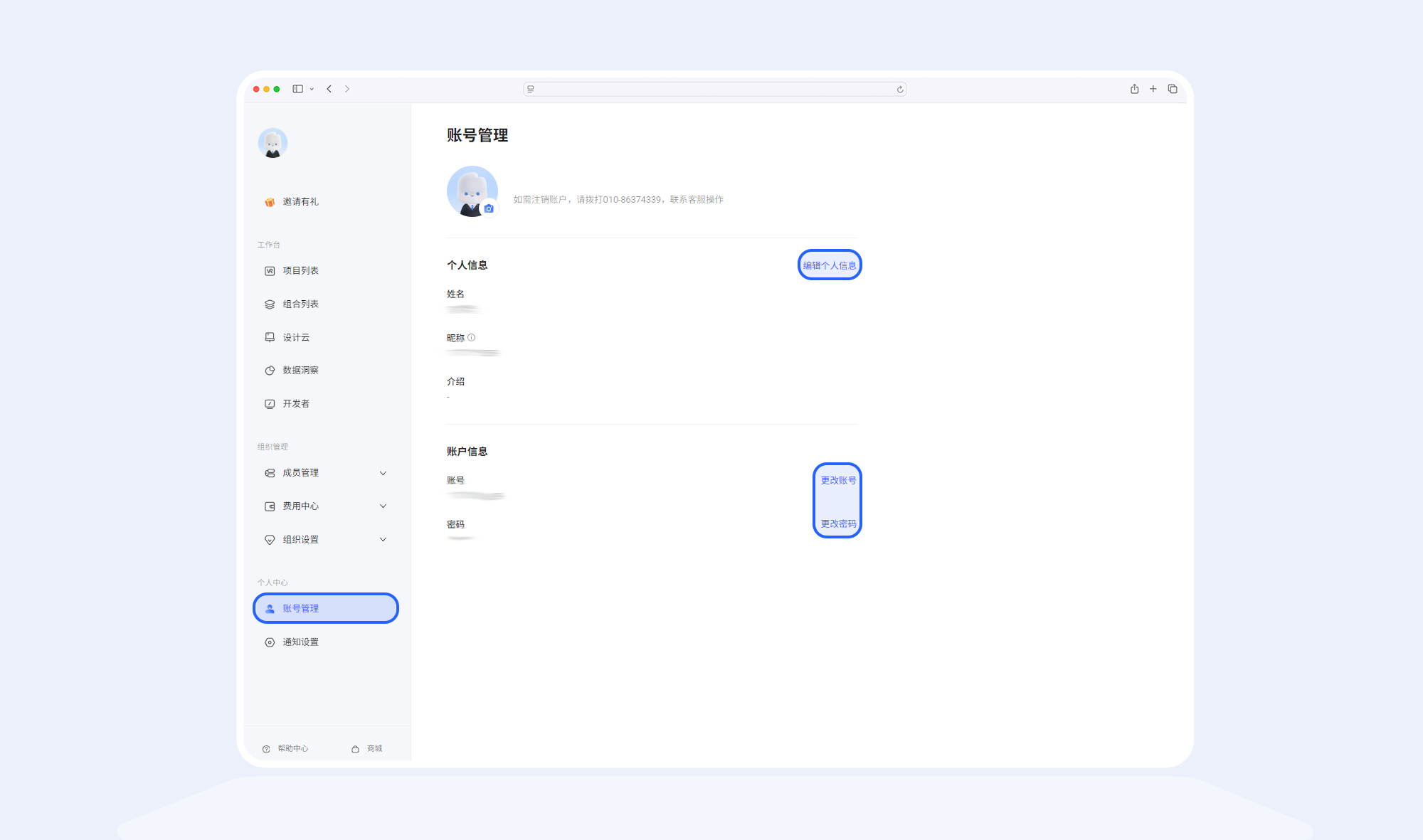Viewport: 1423px width, 840px height.
Task: Click the info icon next to 昵称
Action: coord(472,338)
